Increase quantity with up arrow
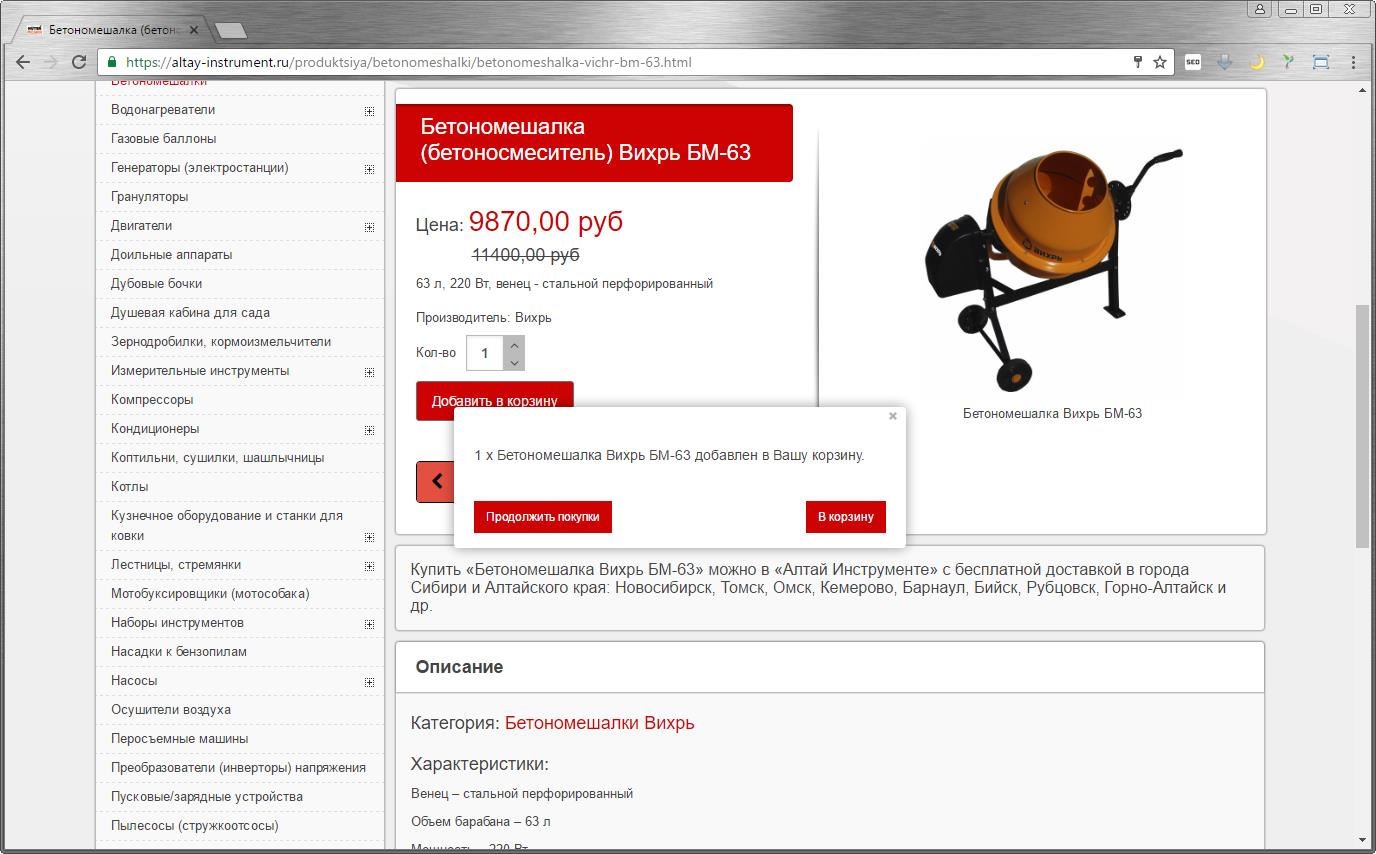 coord(514,344)
